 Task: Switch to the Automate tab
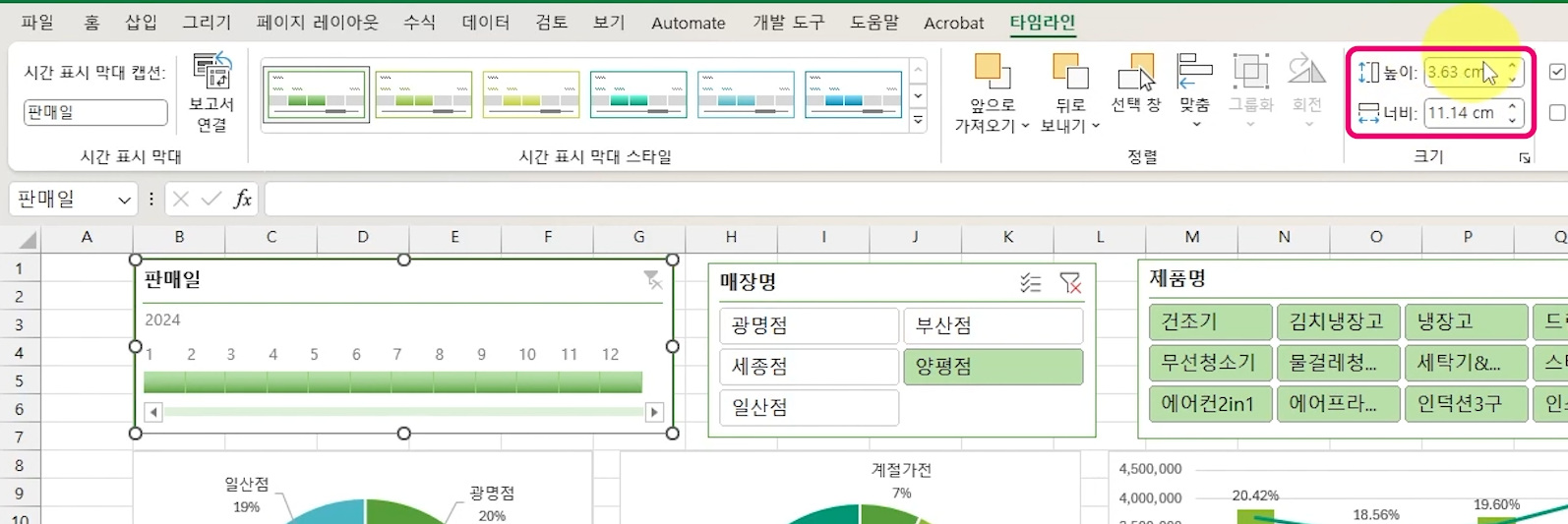coord(689,23)
